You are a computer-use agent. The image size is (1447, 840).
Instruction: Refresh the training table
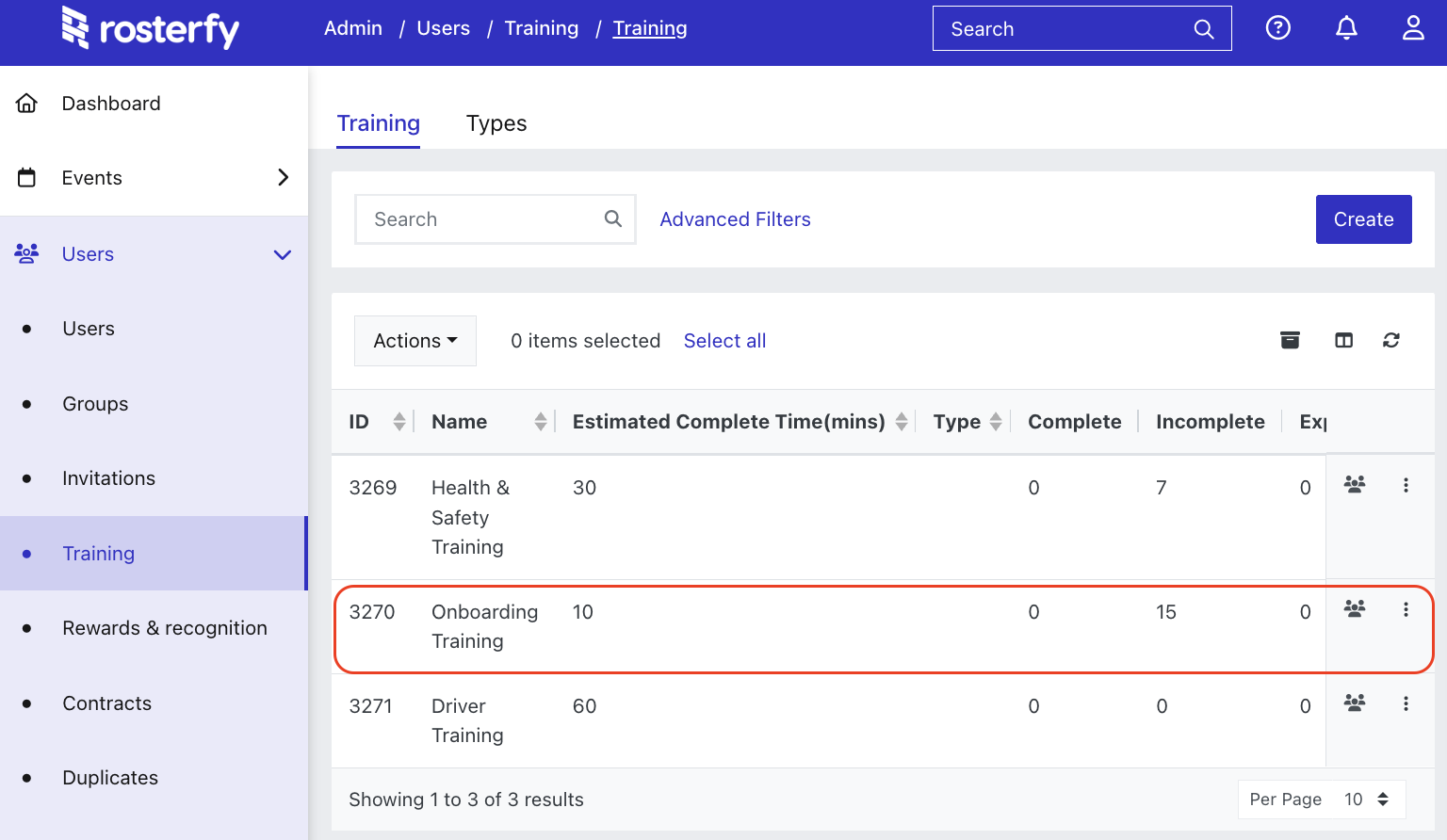coord(1391,341)
